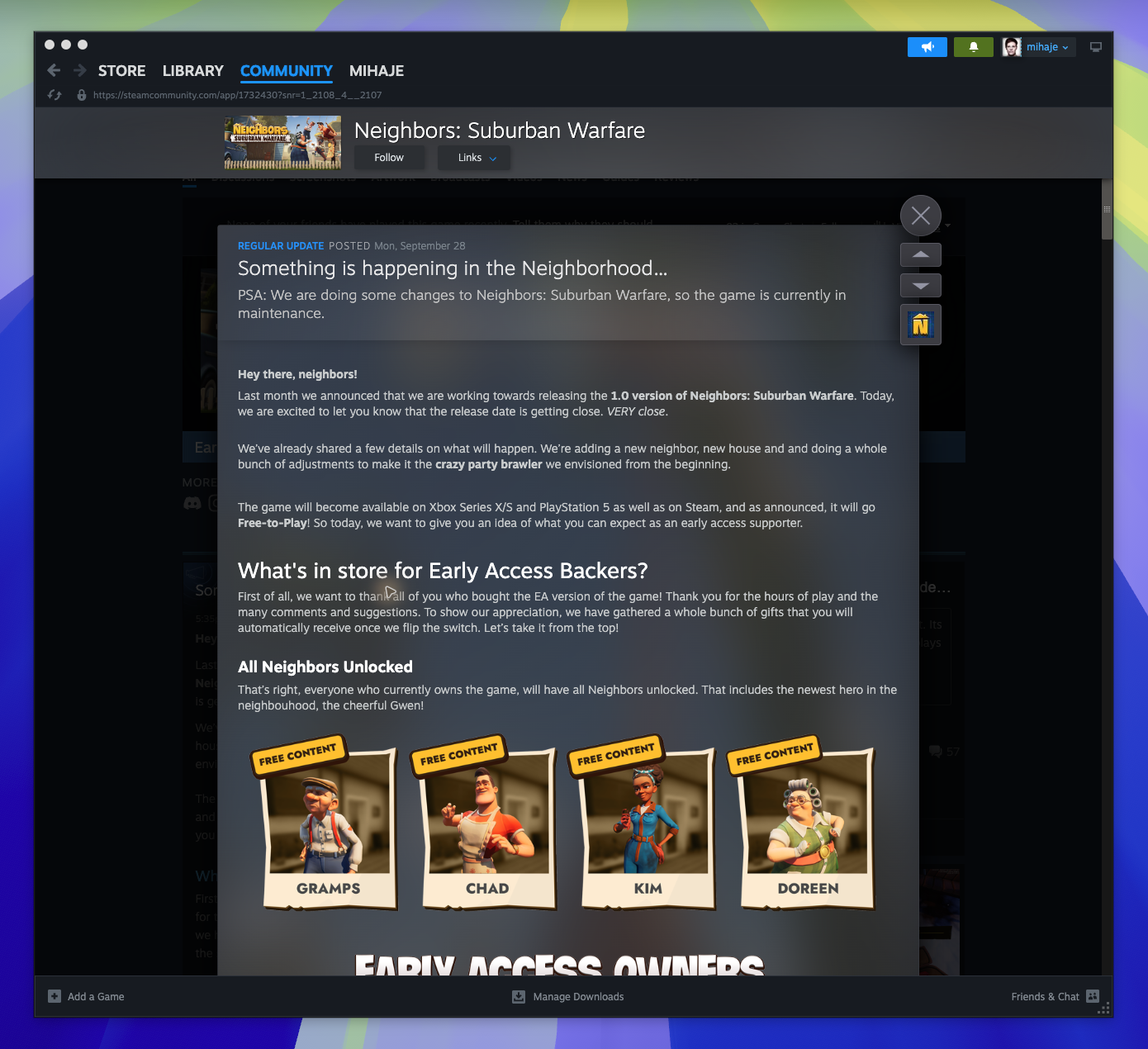Image resolution: width=1148 pixels, height=1049 pixels.
Task: Click the 'Hey there, neighbors!' greeting text
Action: tap(297, 374)
